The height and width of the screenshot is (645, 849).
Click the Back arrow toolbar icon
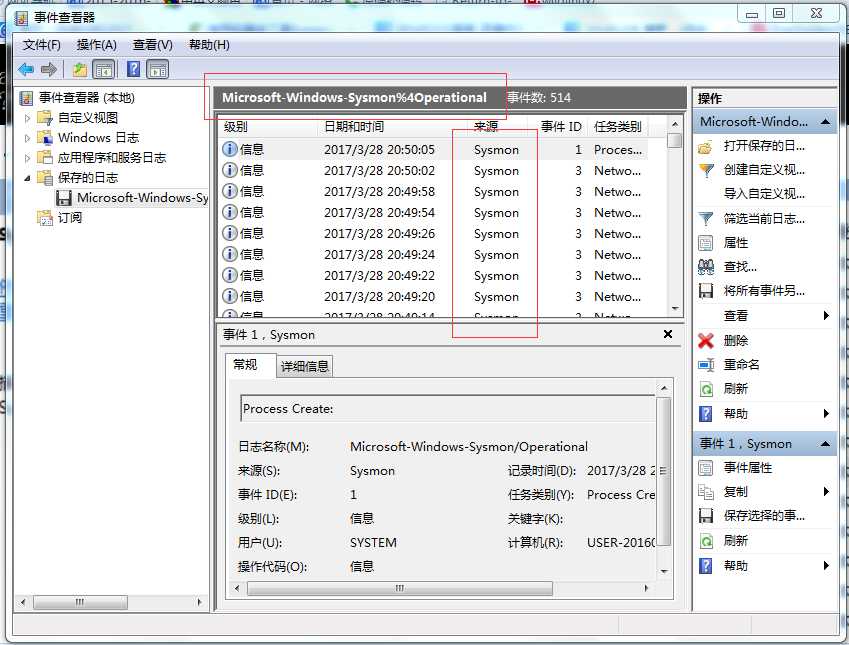point(26,69)
